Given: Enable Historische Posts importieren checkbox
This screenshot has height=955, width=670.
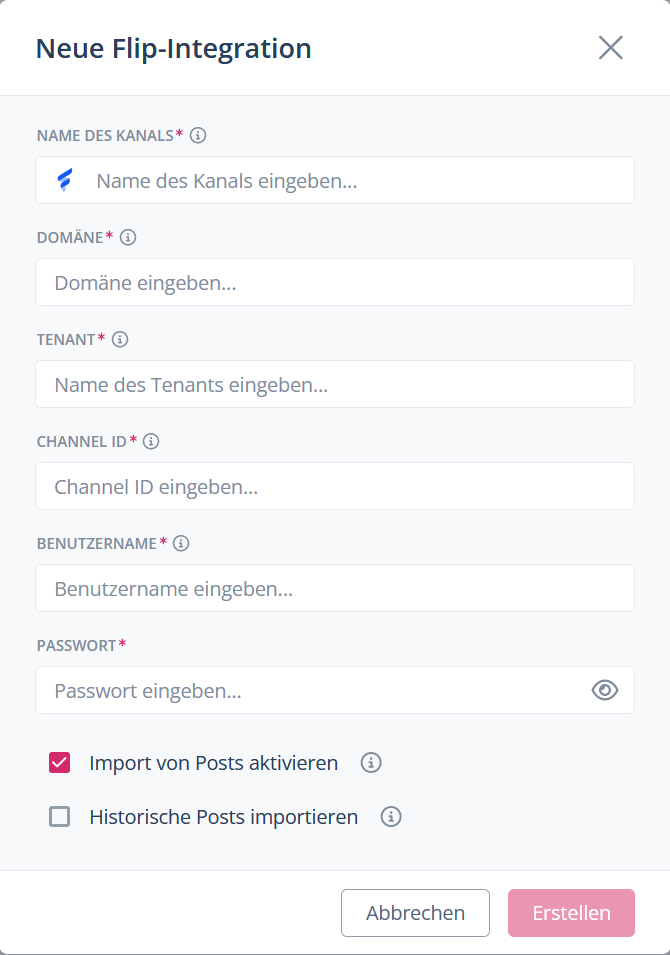Looking at the screenshot, I should pos(60,817).
